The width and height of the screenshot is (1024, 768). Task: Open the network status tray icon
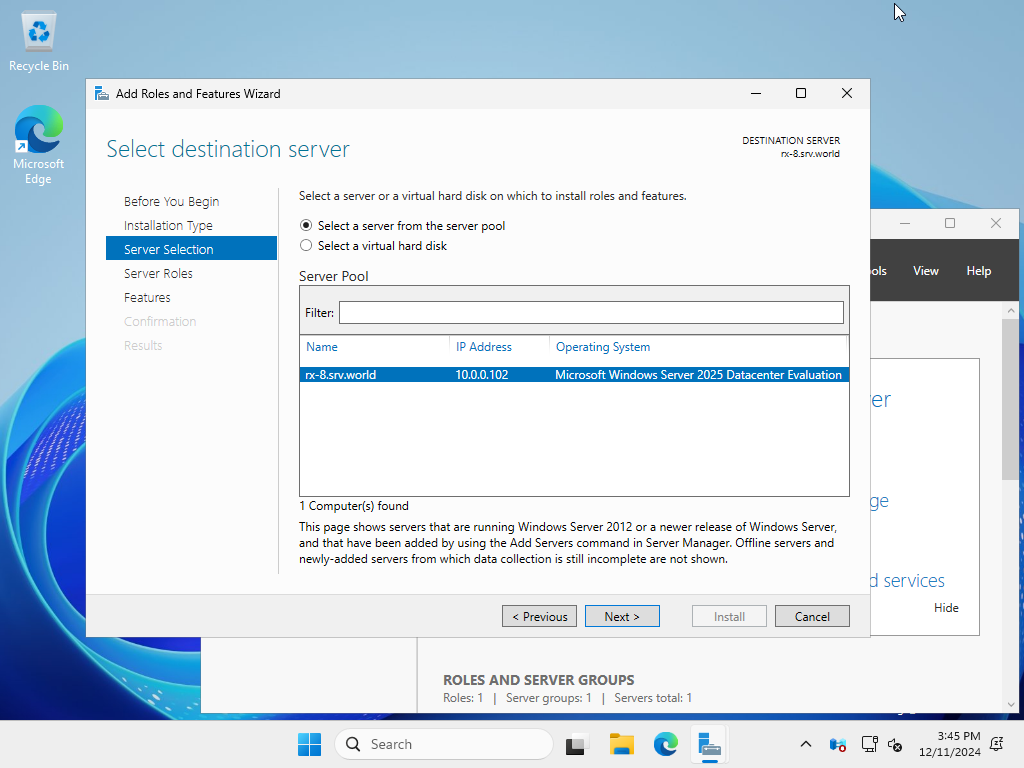pos(869,744)
